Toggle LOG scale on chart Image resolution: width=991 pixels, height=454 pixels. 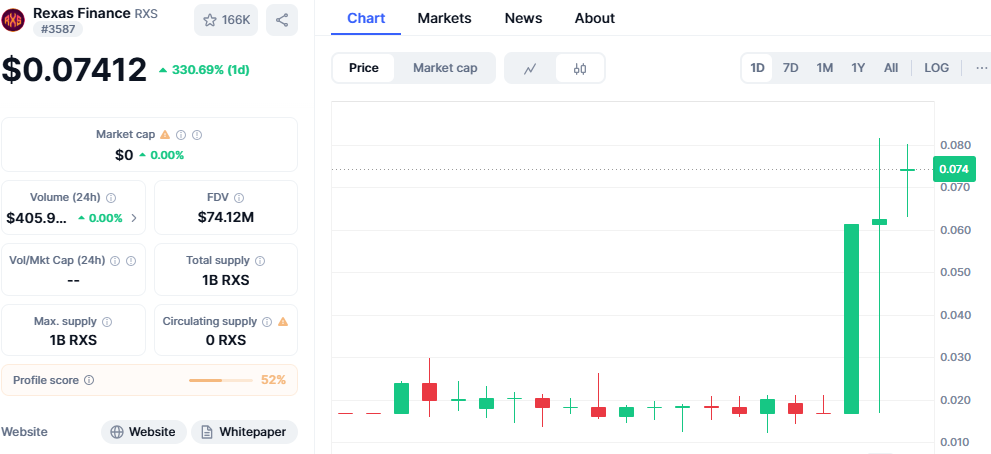point(936,68)
